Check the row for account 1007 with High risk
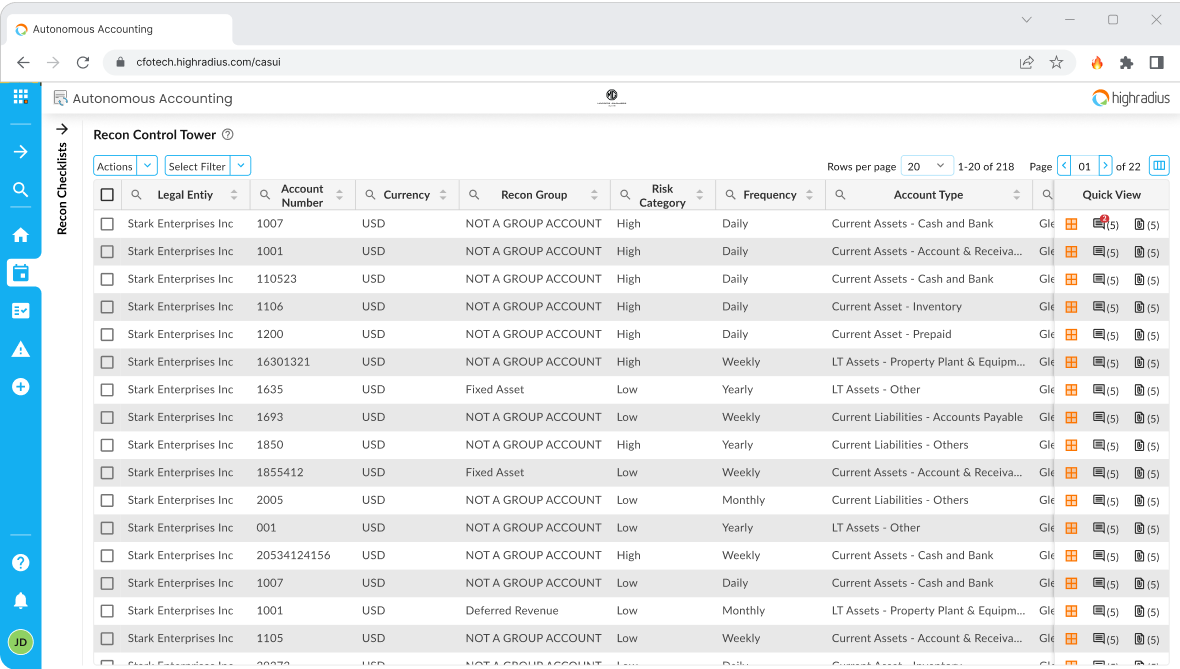The width and height of the screenshot is (1180, 669). pos(107,224)
